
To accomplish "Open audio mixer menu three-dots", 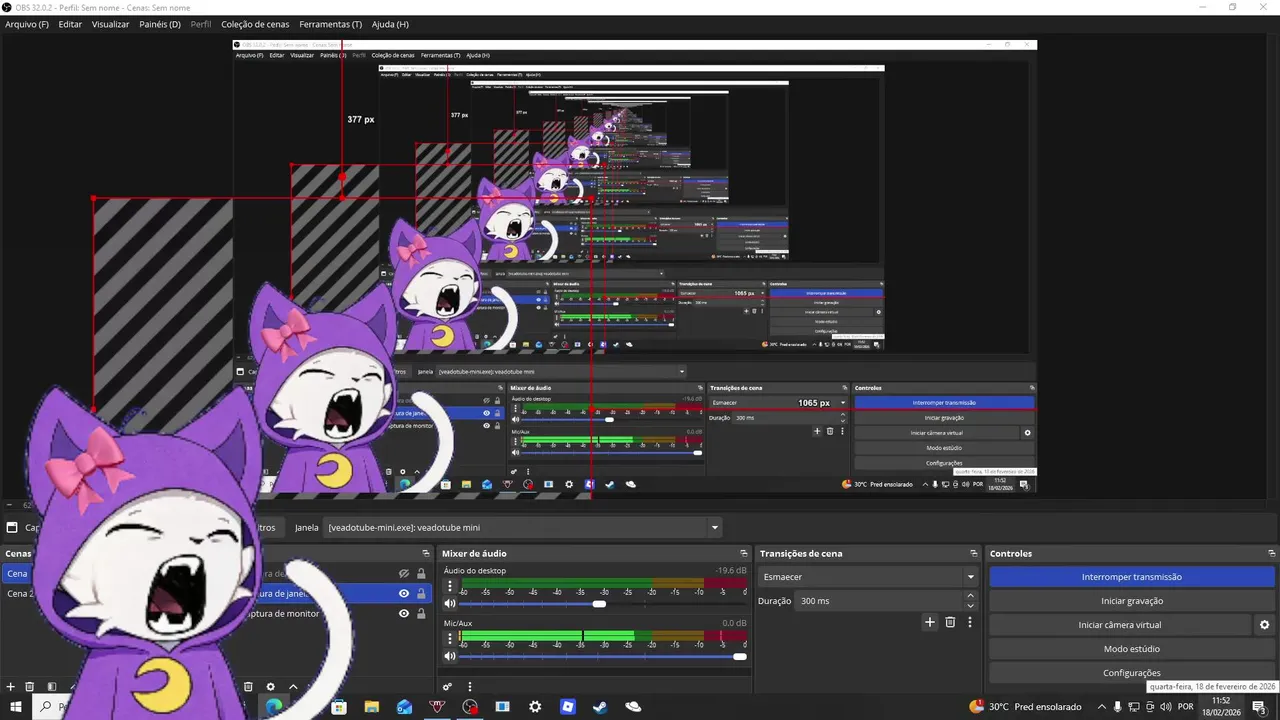I will click(x=469, y=687).
